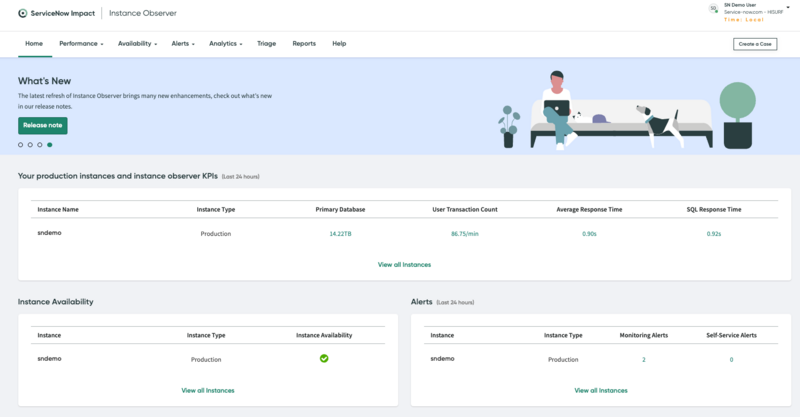This screenshot has height=417, width=800.
Task: Expand the user menu caret at top right
Action: coord(788,8)
